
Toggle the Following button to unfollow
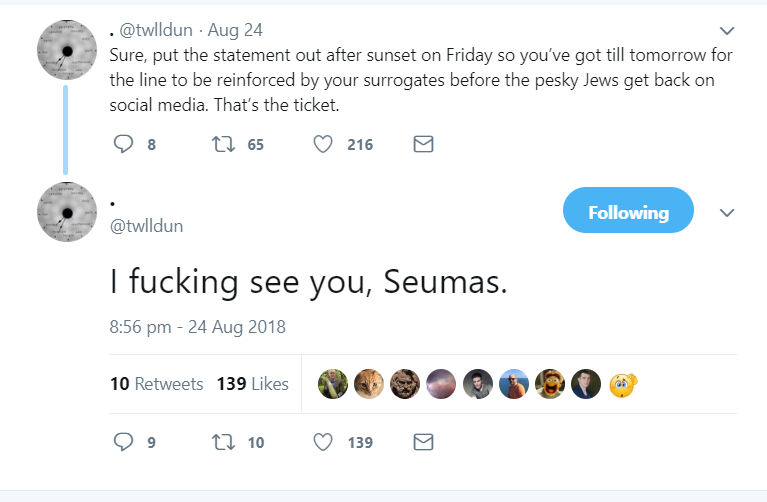coord(628,211)
